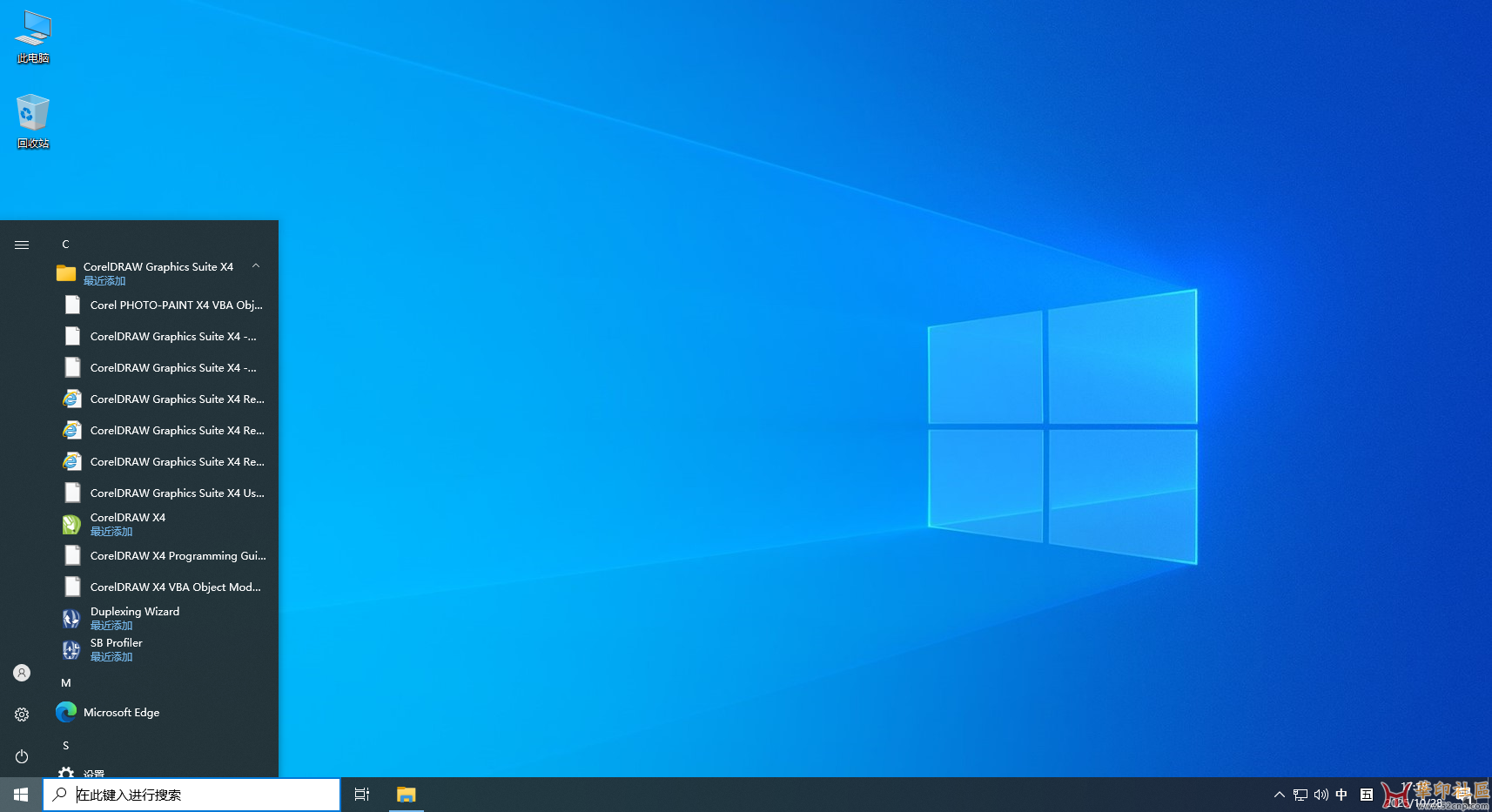1492x812 pixels.
Task: Open File Explorer from the taskbar
Action: point(406,794)
